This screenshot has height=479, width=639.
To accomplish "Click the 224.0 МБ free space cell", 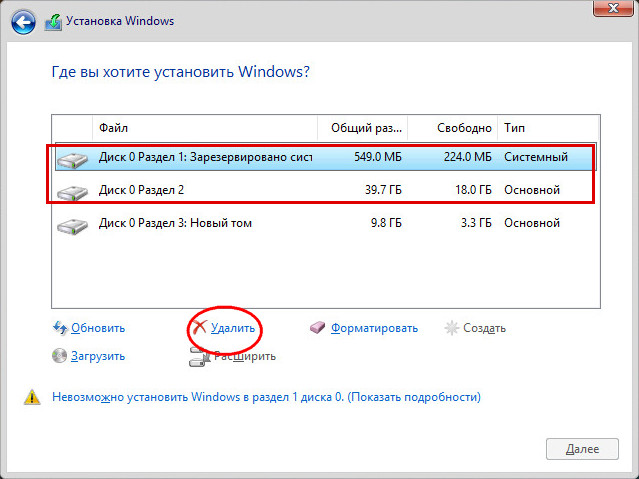I will pos(467,157).
